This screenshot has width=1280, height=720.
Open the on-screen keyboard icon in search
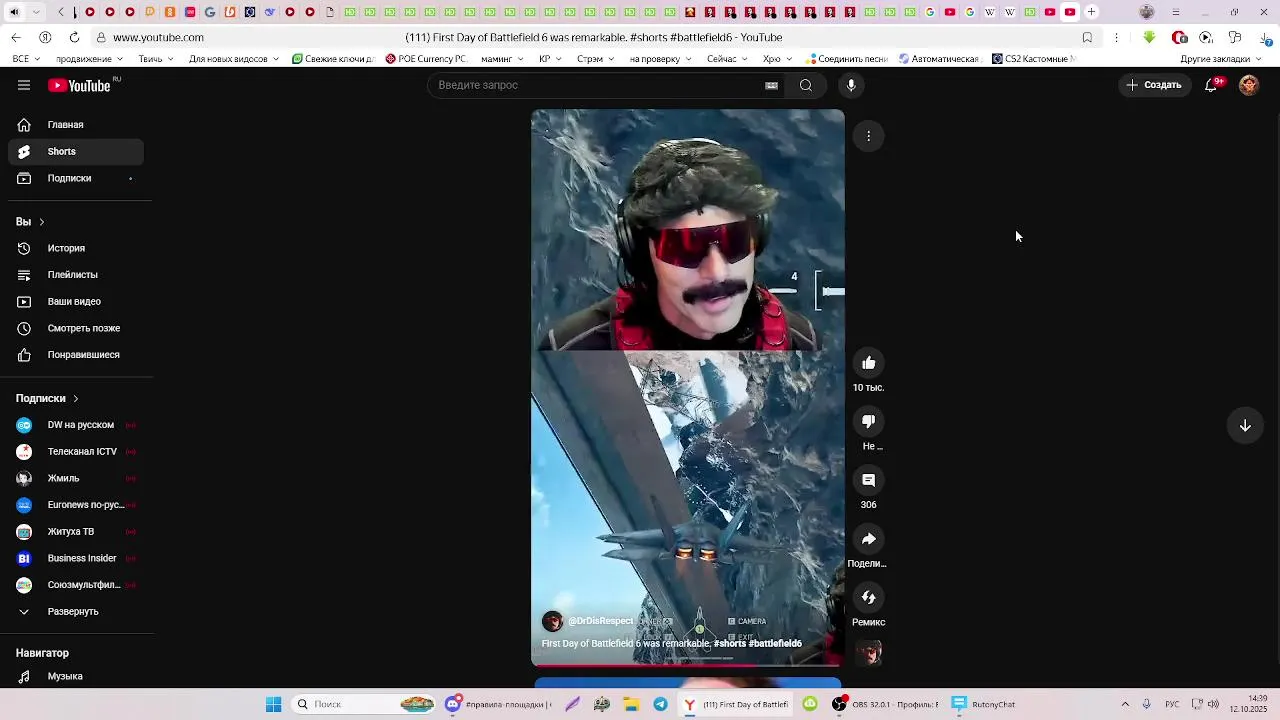(x=771, y=85)
